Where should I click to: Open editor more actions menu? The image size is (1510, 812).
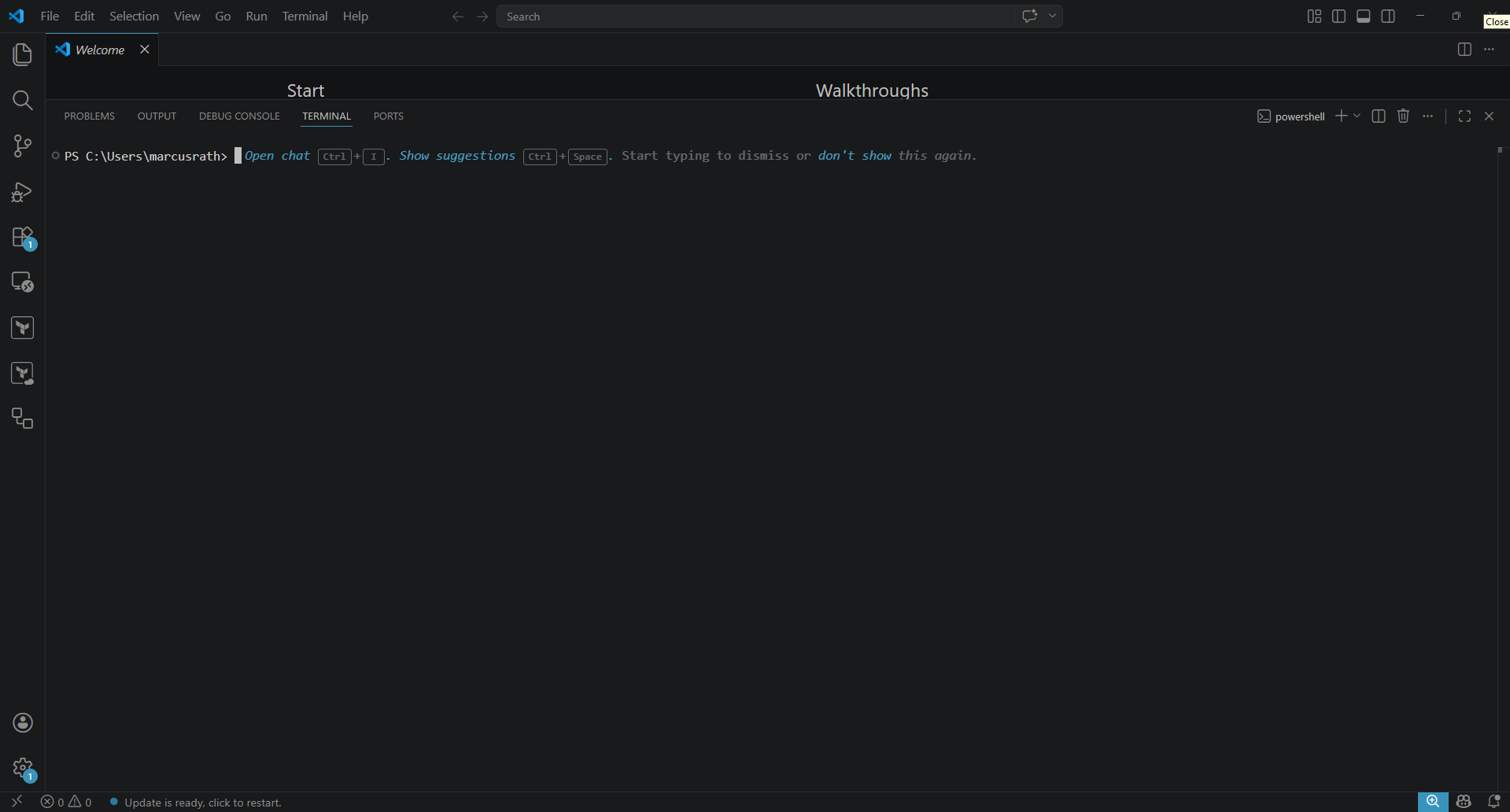point(1489,49)
